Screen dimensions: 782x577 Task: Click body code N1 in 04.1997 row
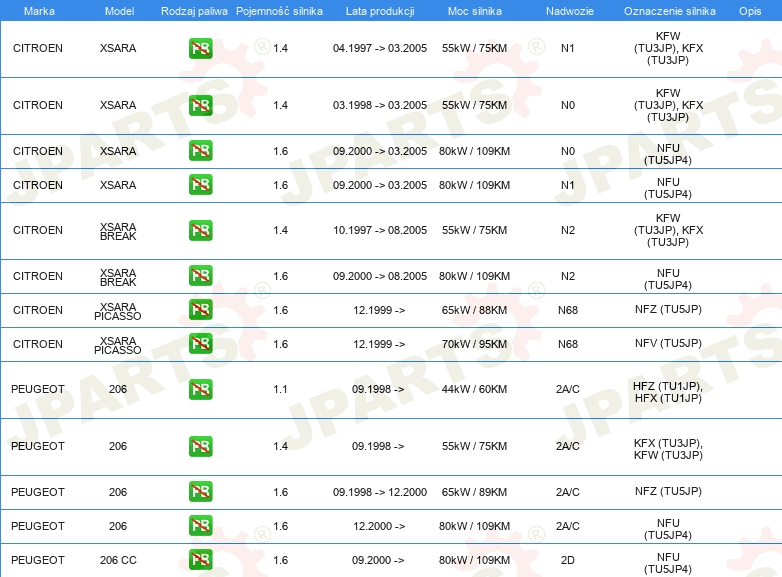click(568, 48)
